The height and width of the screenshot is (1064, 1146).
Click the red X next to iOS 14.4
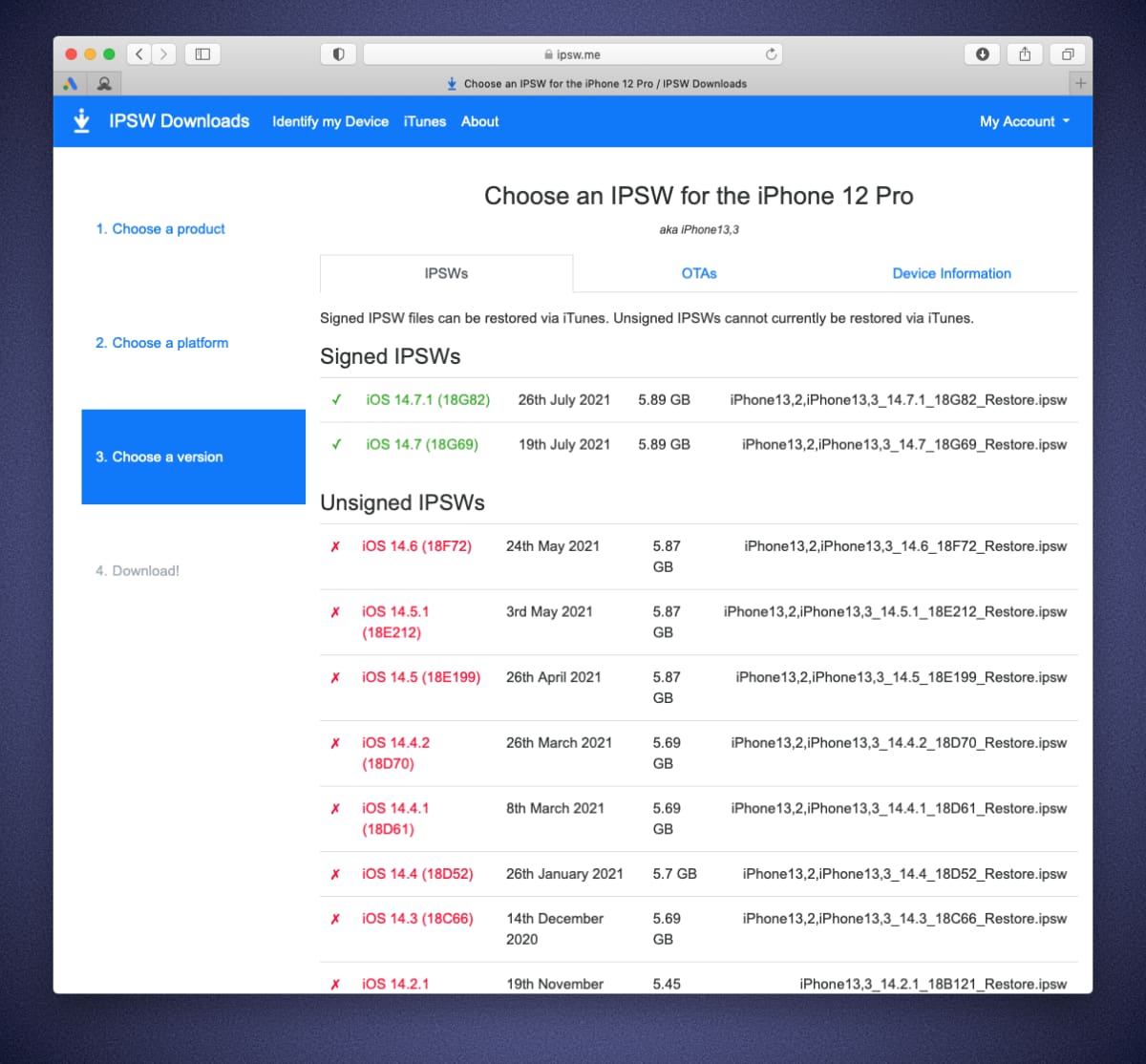335,874
